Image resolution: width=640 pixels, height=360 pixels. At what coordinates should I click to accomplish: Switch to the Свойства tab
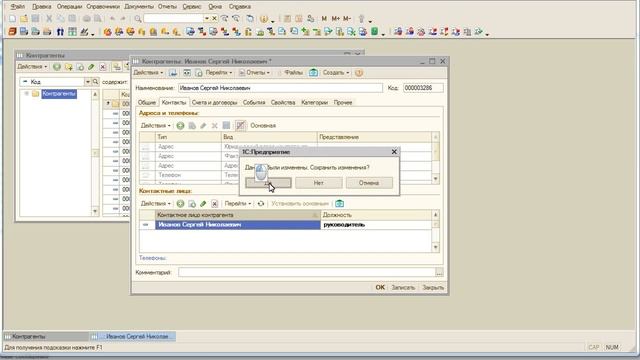[x=283, y=102]
